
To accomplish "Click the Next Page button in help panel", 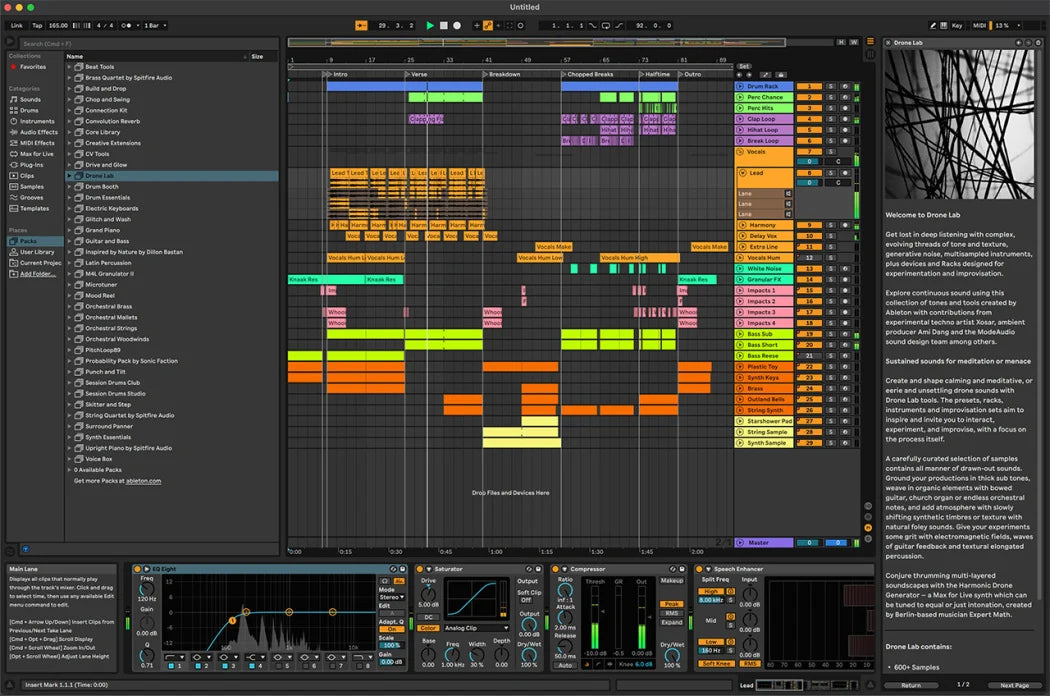I will point(1014,685).
